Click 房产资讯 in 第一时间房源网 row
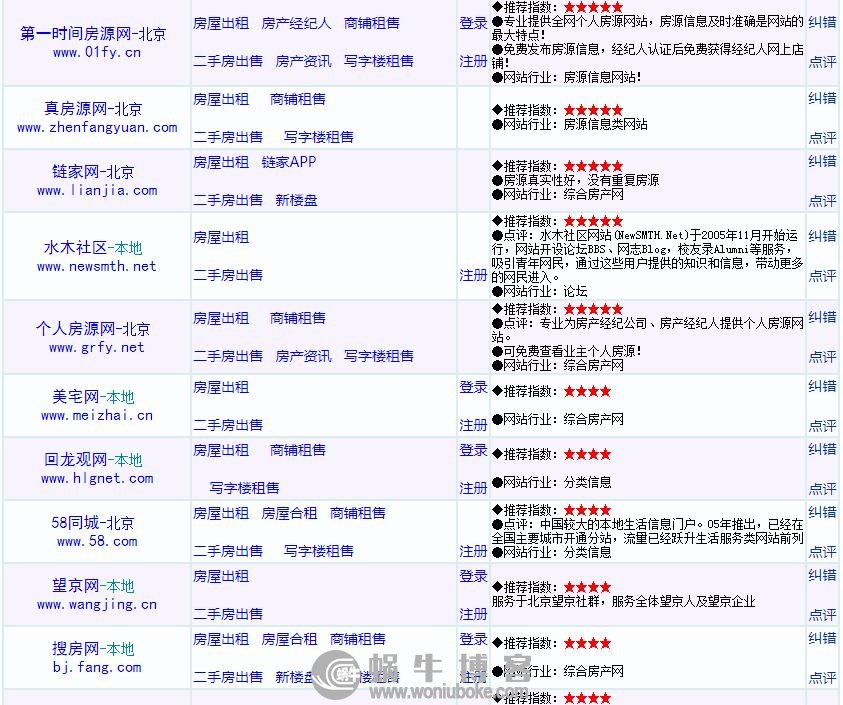Image resolution: width=843 pixels, height=705 pixels. tap(303, 61)
